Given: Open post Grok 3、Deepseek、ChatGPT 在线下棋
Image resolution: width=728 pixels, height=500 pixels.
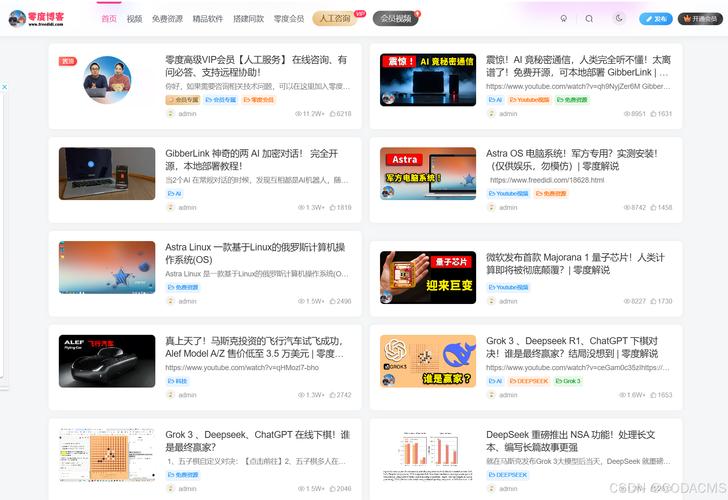Looking at the screenshot, I should click(x=257, y=441).
